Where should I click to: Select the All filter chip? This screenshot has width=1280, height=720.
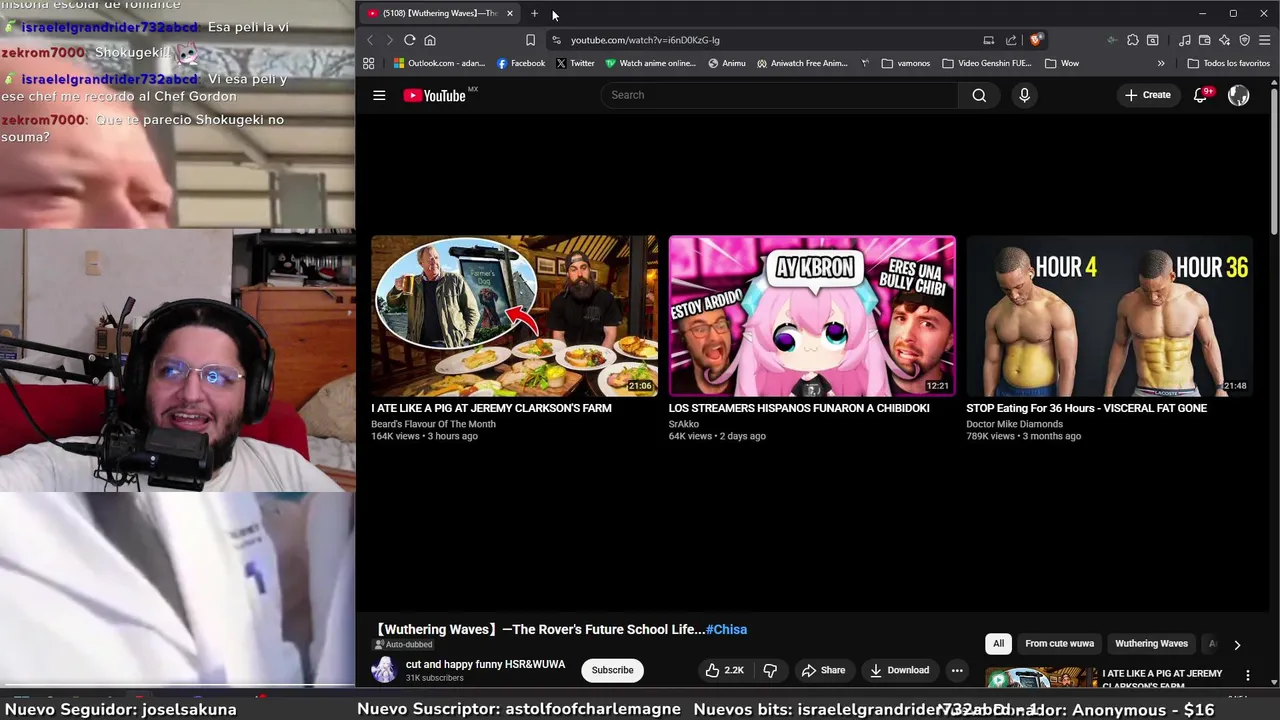tap(998, 643)
